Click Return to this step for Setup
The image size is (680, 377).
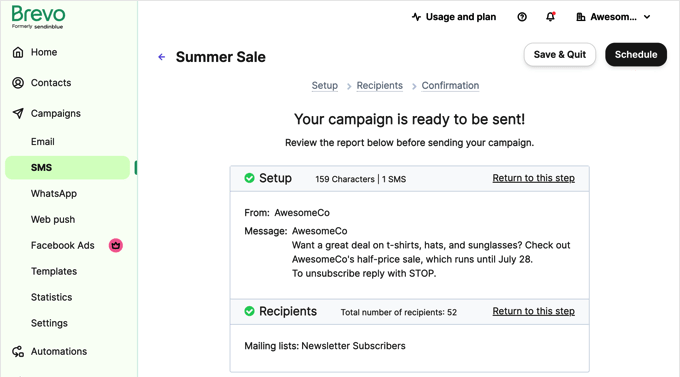coord(533,178)
